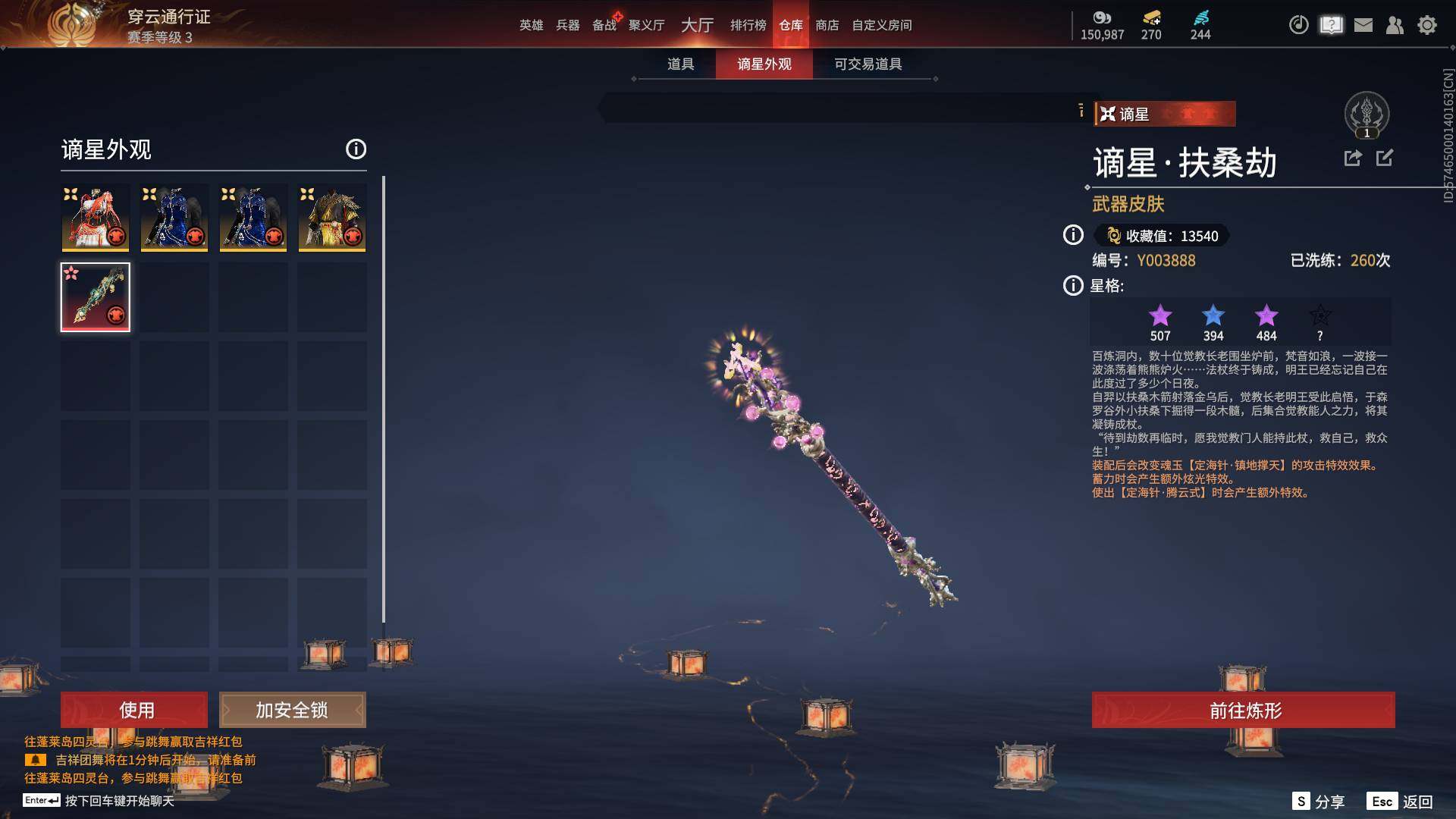Select the red-haired costume thumbnail

pos(96,218)
